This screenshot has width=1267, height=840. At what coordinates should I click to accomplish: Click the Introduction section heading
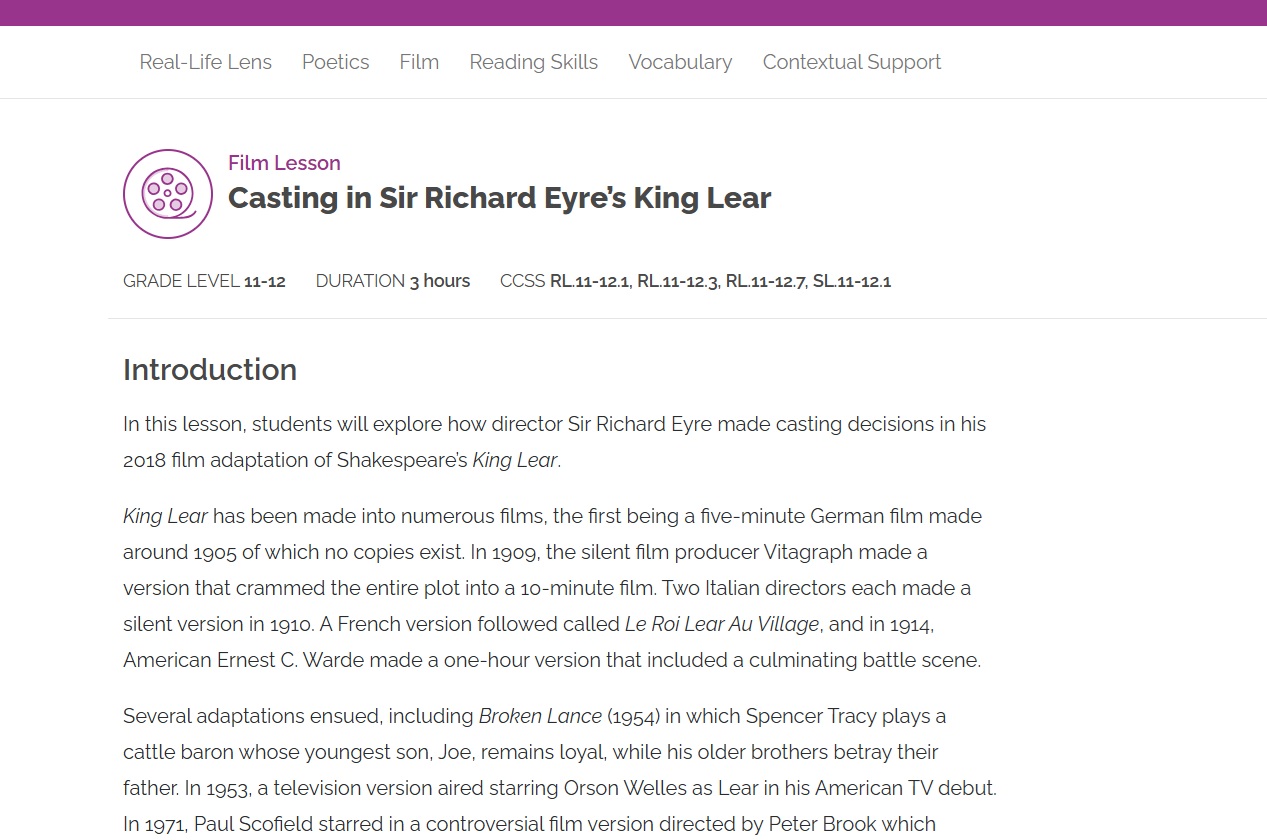(210, 370)
